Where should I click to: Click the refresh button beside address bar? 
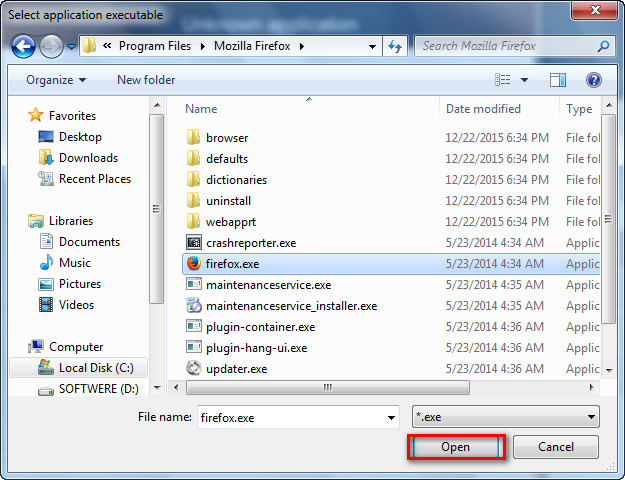click(395, 46)
